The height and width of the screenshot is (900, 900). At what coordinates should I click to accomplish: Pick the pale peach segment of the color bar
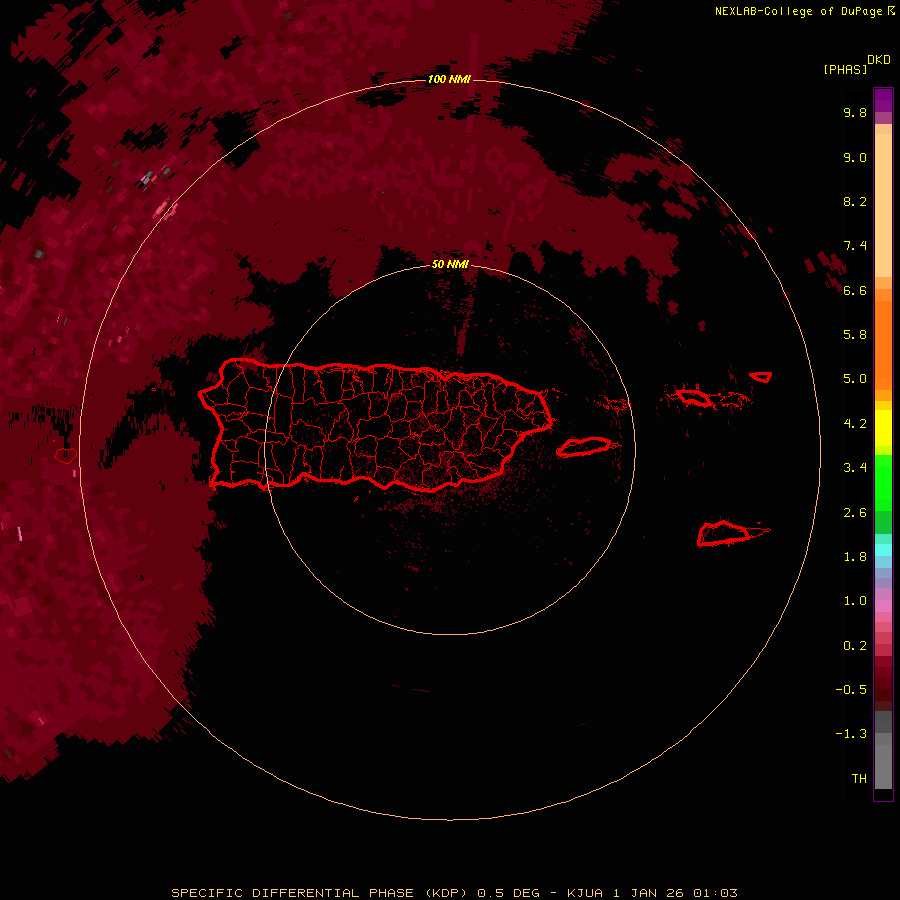tap(883, 205)
